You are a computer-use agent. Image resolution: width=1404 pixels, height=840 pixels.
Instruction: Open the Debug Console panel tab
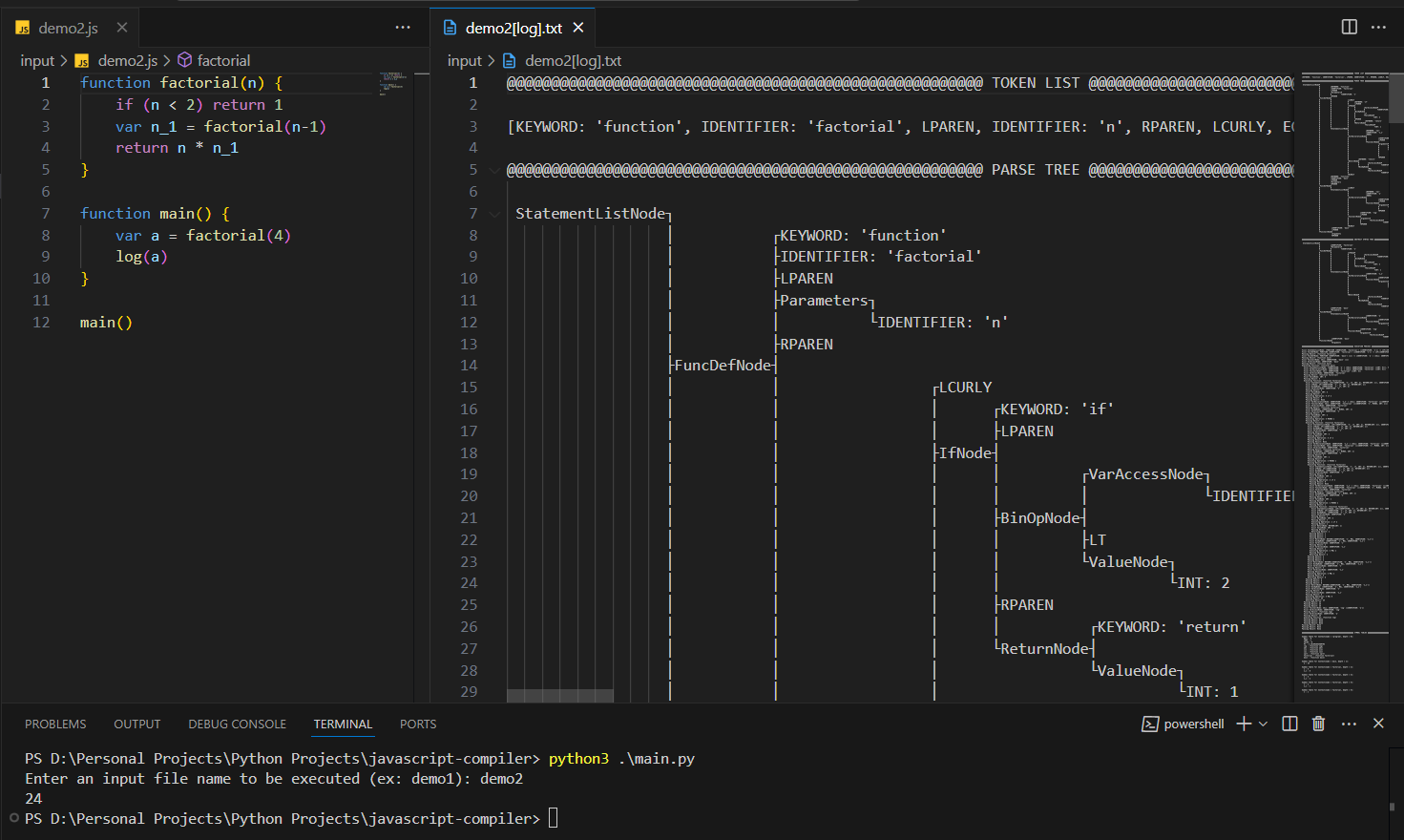pyautogui.click(x=237, y=724)
